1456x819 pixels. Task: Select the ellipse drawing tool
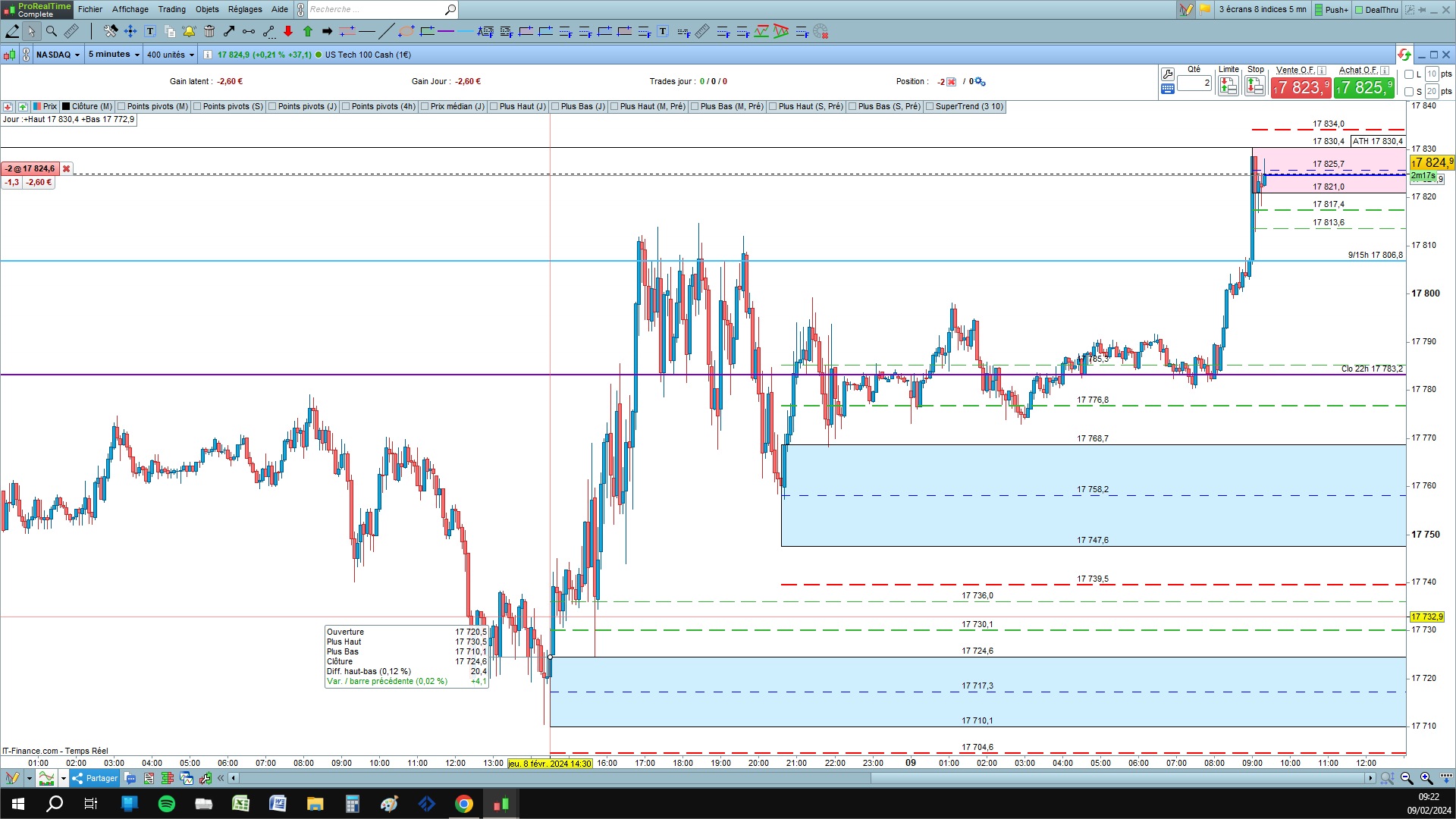point(406,31)
